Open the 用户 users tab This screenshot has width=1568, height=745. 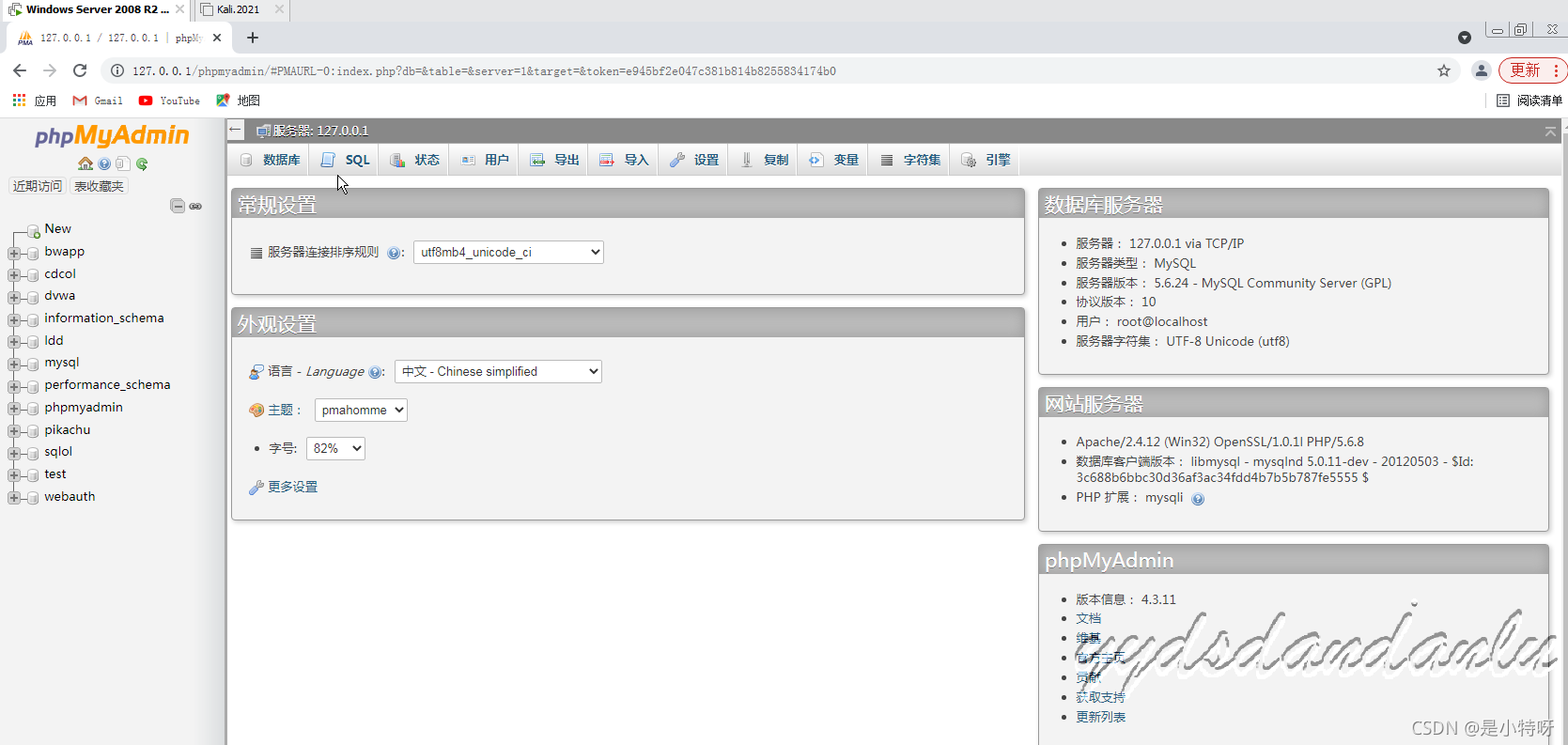click(485, 160)
